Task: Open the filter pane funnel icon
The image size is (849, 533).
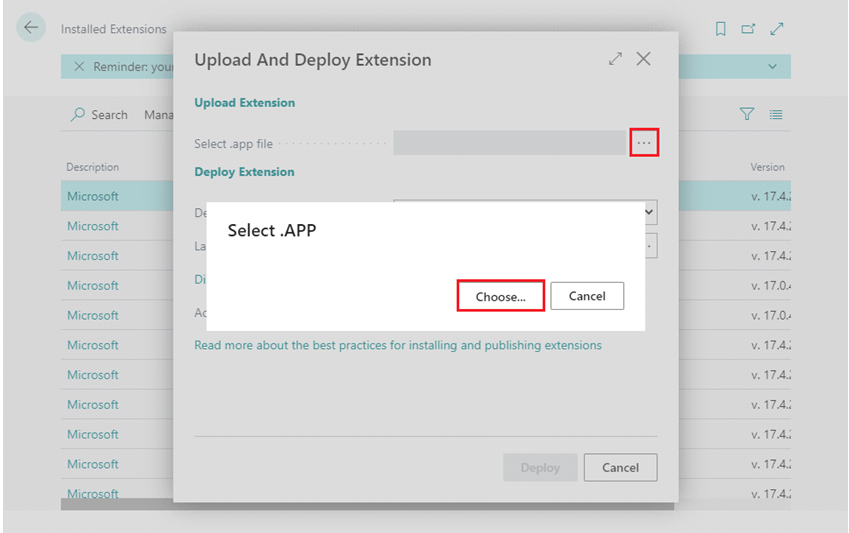Action: pyautogui.click(x=747, y=115)
